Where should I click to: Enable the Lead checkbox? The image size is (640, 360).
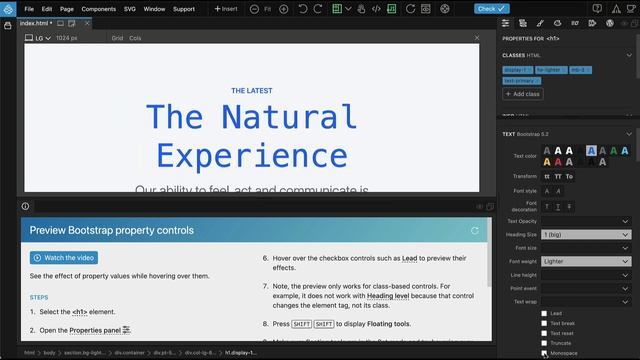[544, 313]
